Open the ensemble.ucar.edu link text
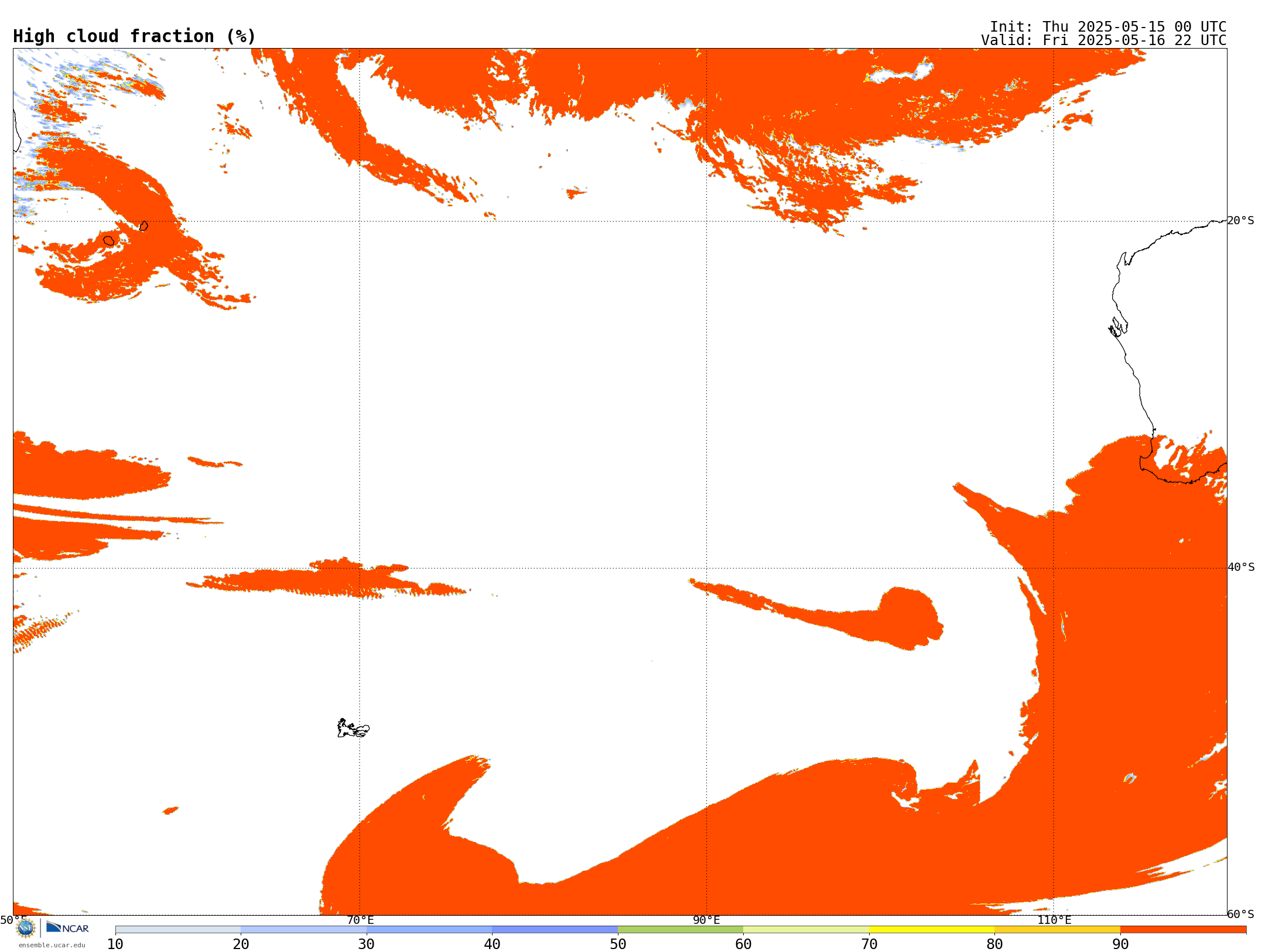 click(x=52, y=945)
